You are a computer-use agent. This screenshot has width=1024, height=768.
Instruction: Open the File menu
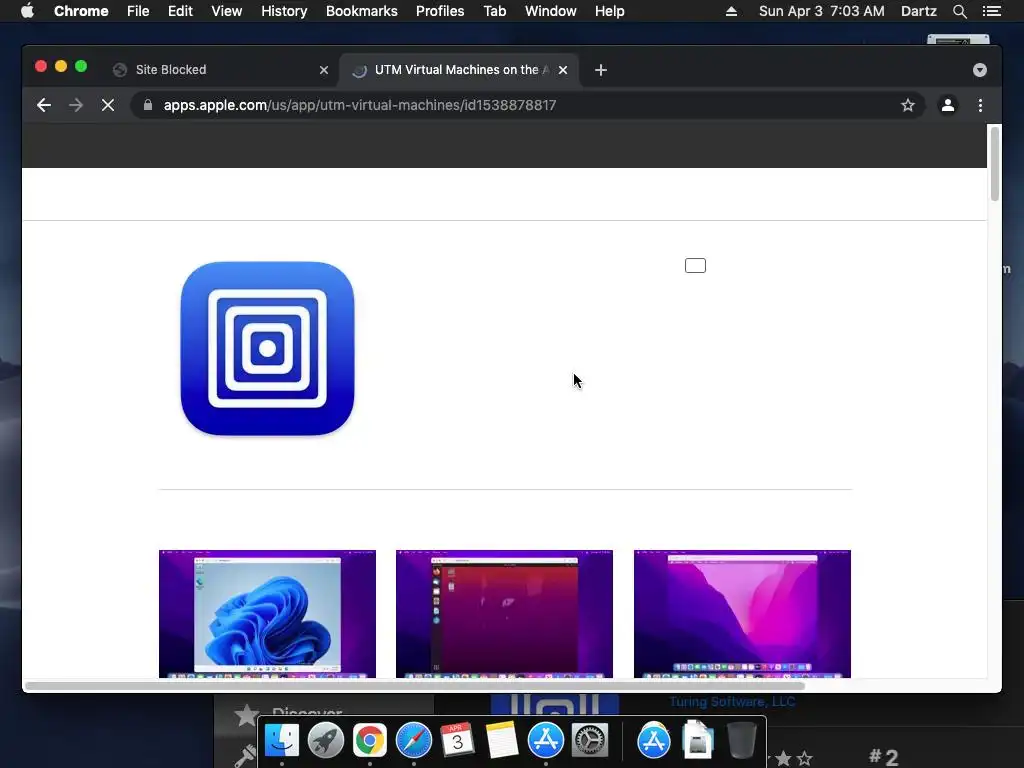pyautogui.click(x=138, y=11)
